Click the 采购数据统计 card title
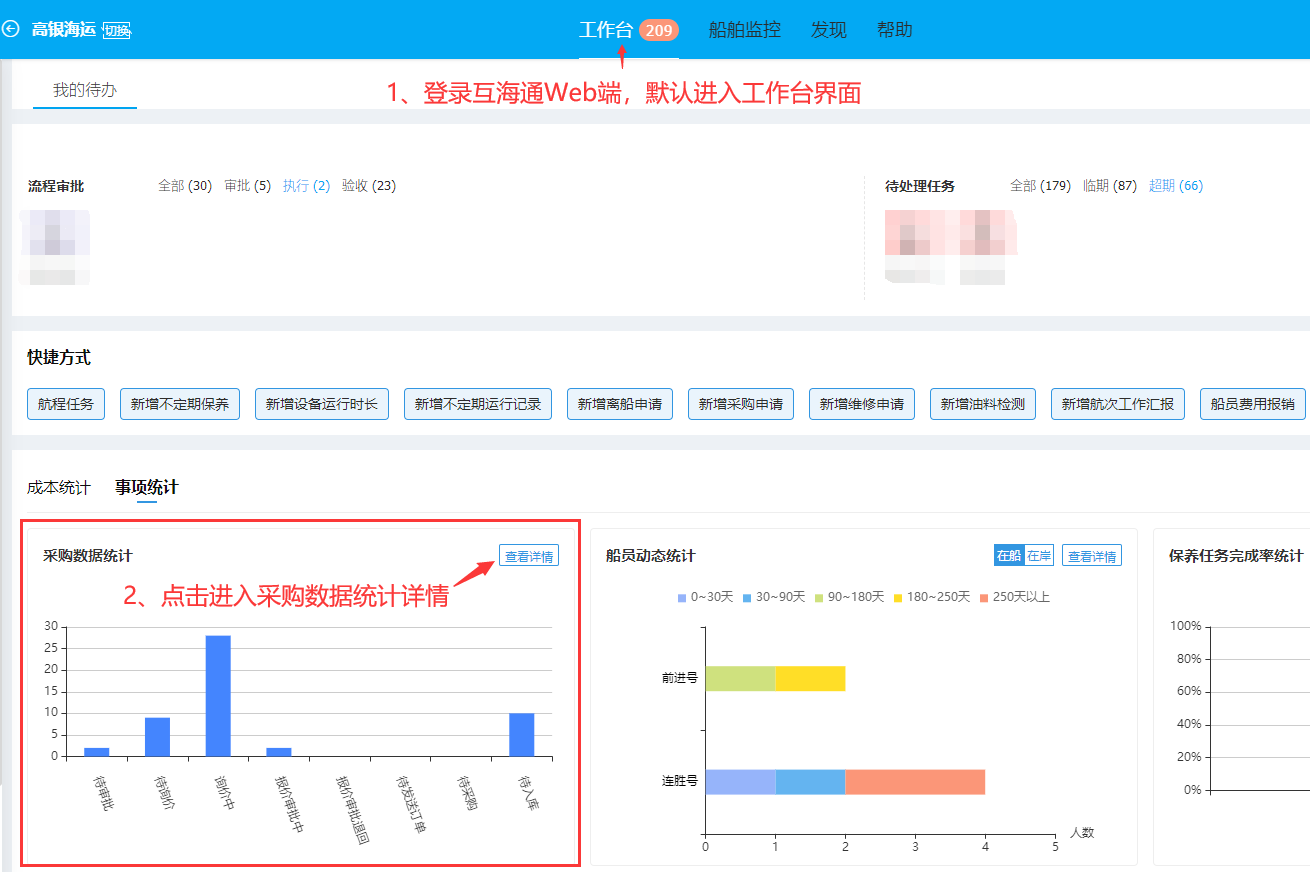 (88, 556)
